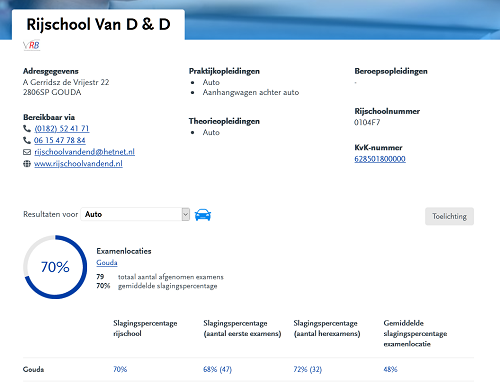This screenshot has width=500, height=386.
Task: Click the globe website icon
Action: pyautogui.click(x=27, y=164)
